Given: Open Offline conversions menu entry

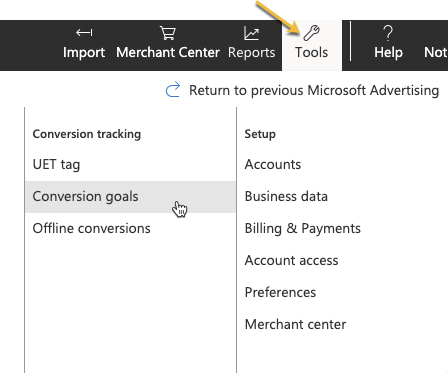Looking at the screenshot, I should pos(91,229).
